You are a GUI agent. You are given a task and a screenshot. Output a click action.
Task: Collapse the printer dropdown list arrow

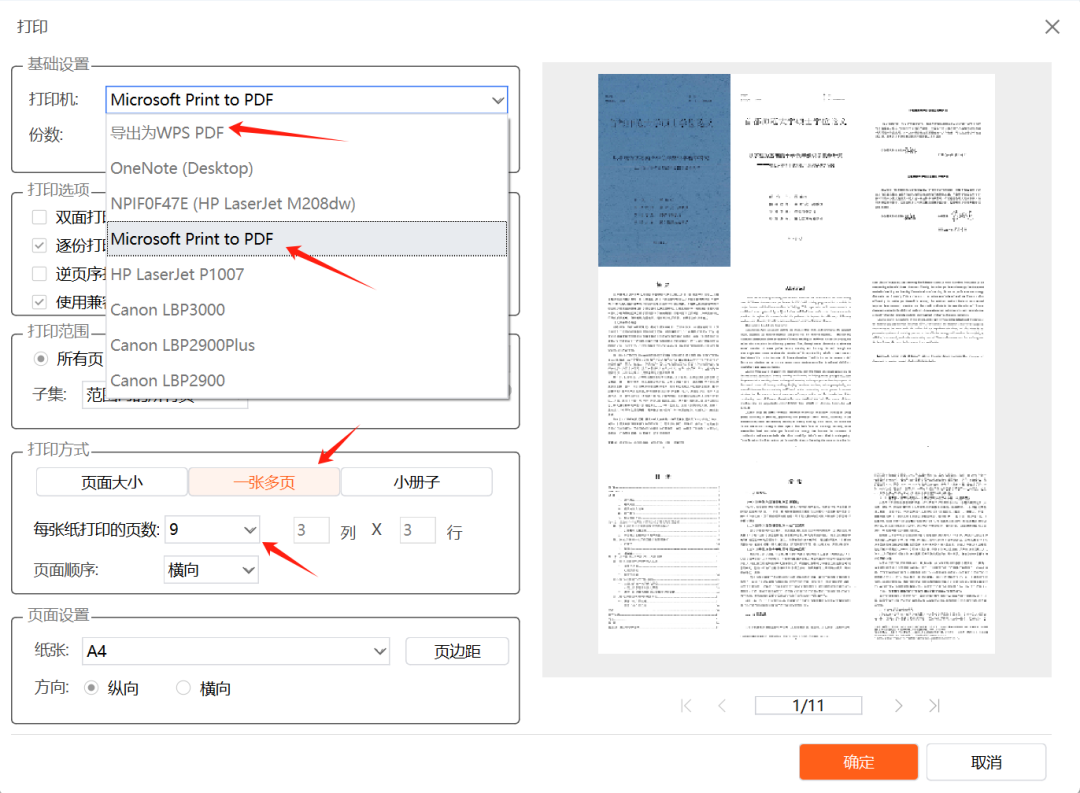pyautogui.click(x=497, y=100)
